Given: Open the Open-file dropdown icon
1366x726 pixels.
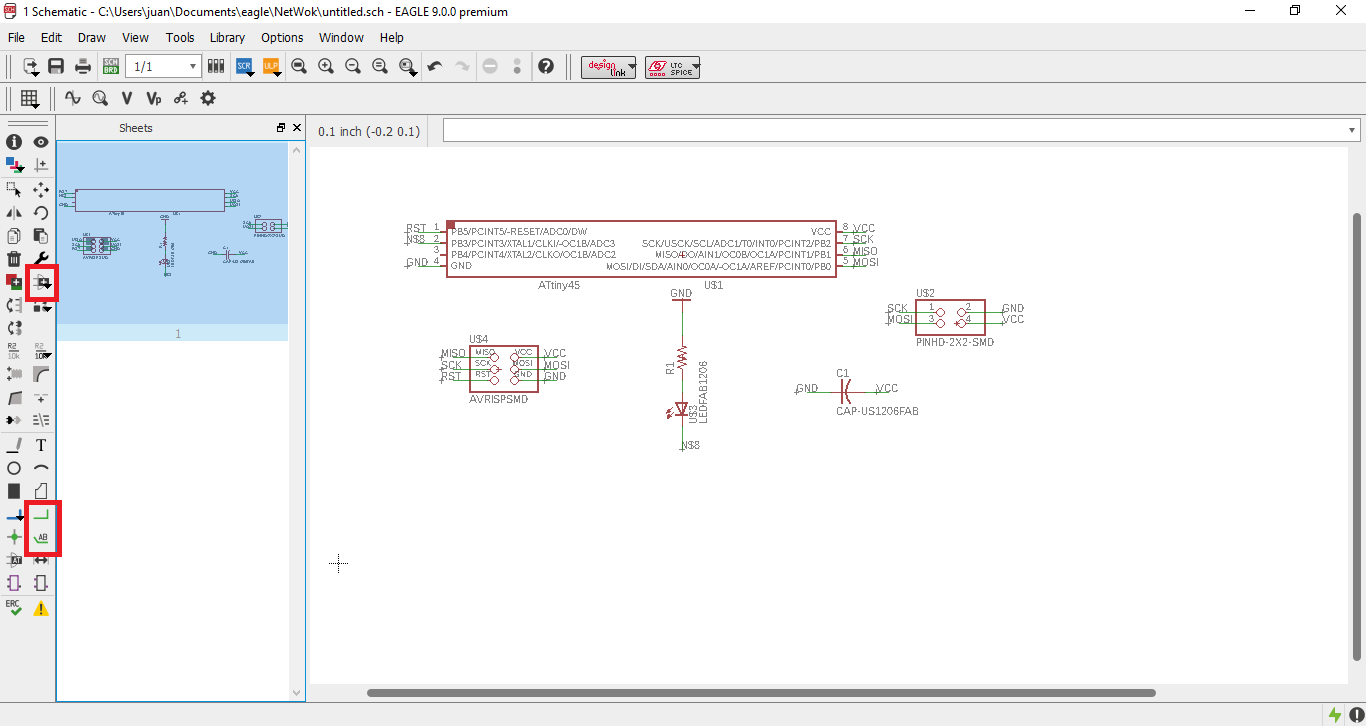Looking at the screenshot, I should pos(31,66).
